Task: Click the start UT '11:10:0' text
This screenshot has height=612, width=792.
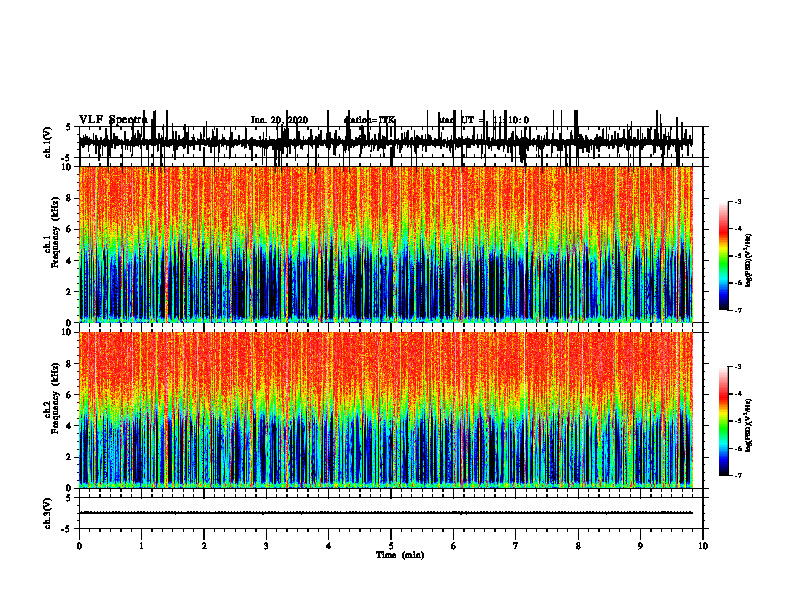Action: [x=511, y=120]
